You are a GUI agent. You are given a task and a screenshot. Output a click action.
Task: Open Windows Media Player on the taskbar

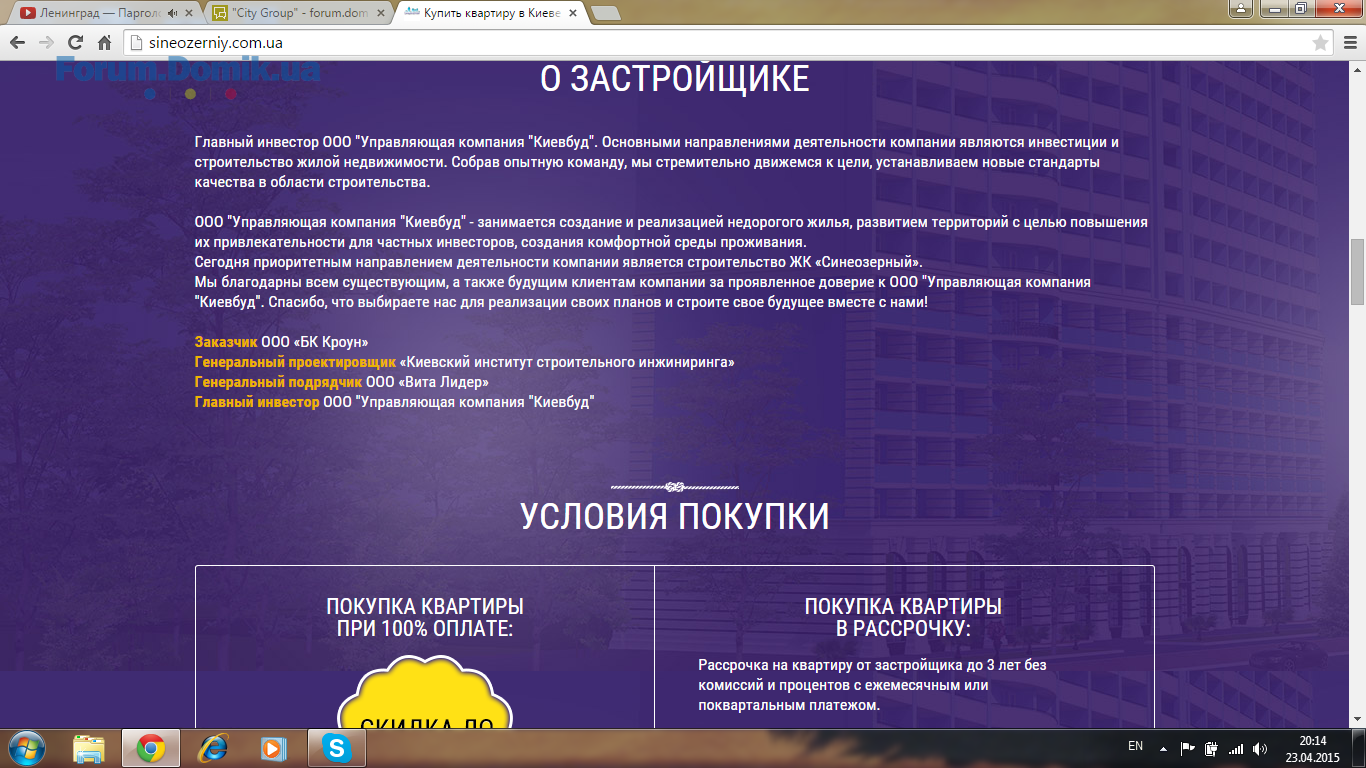(x=275, y=748)
